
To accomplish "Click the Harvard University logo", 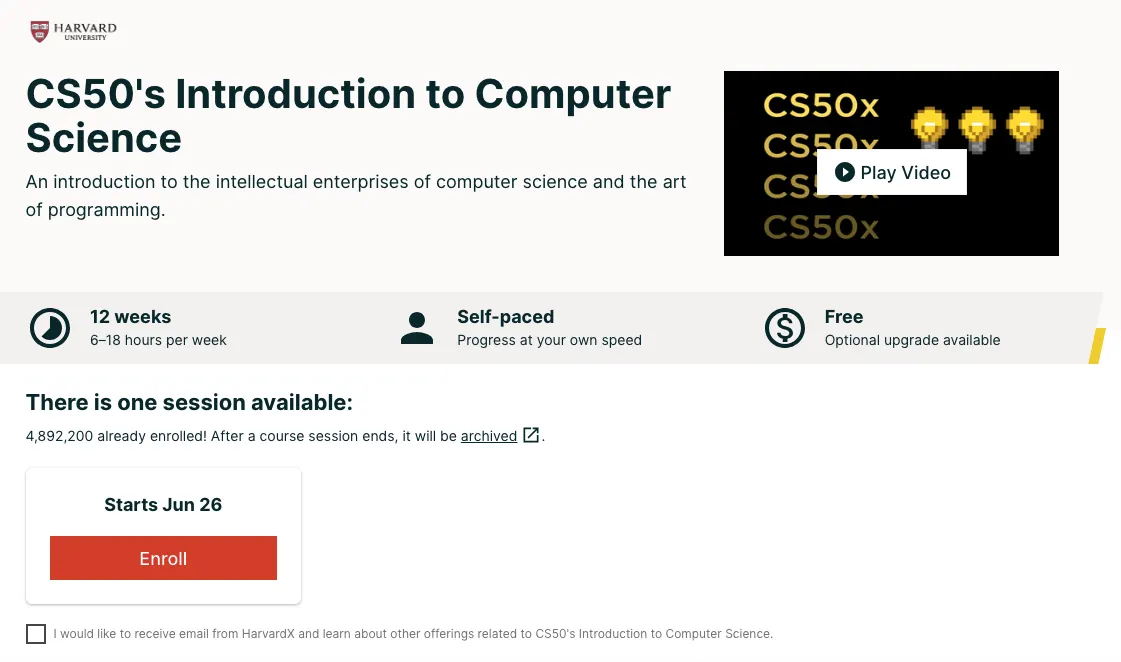I will [73, 31].
